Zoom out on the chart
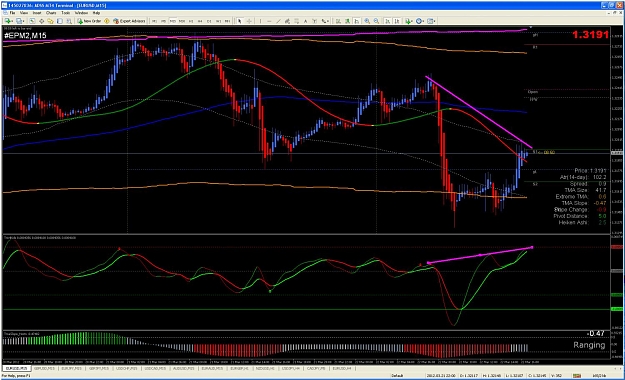The height and width of the screenshot is (380, 625). click(376, 21)
